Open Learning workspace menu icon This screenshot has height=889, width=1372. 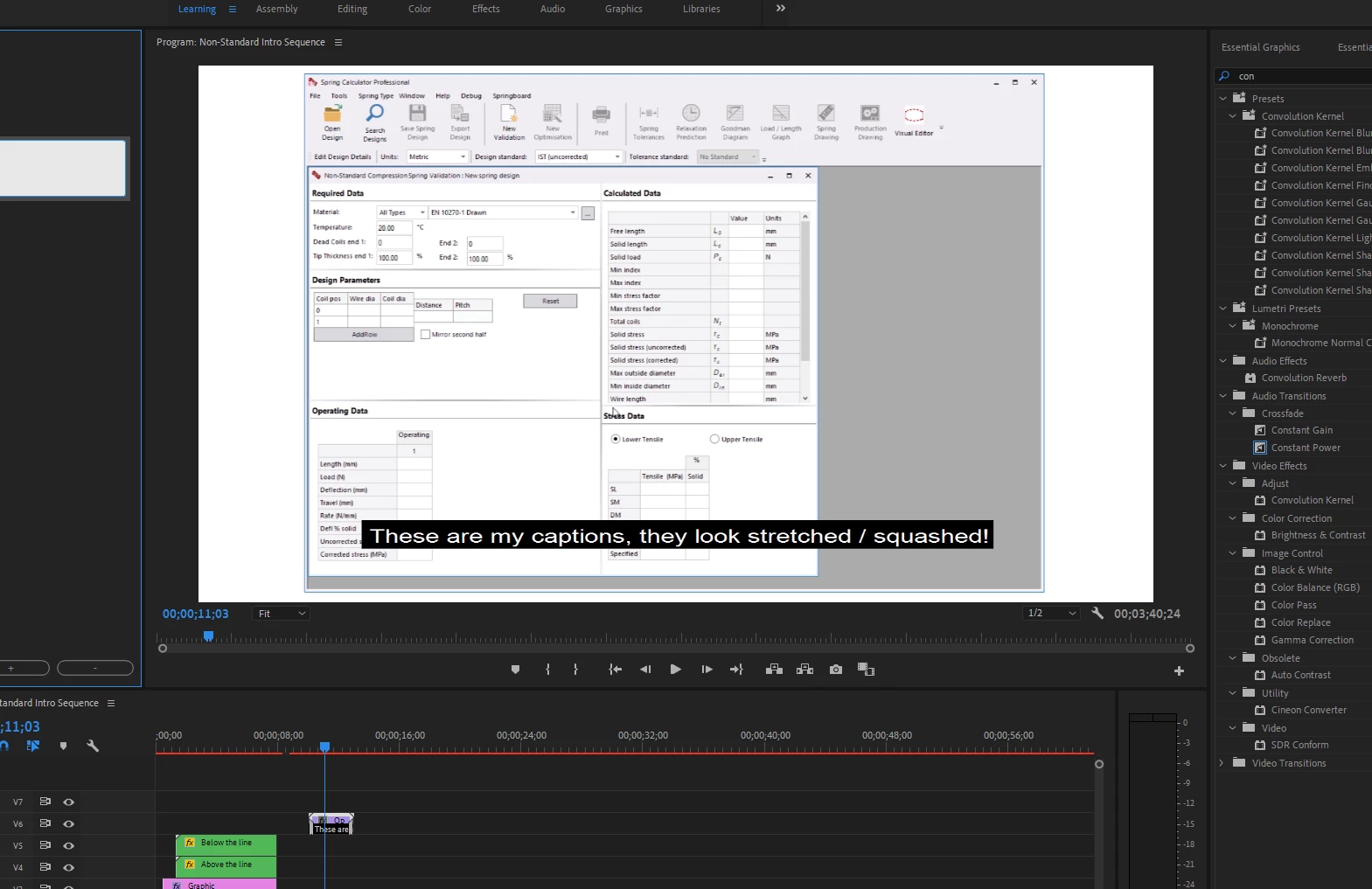coord(233,10)
